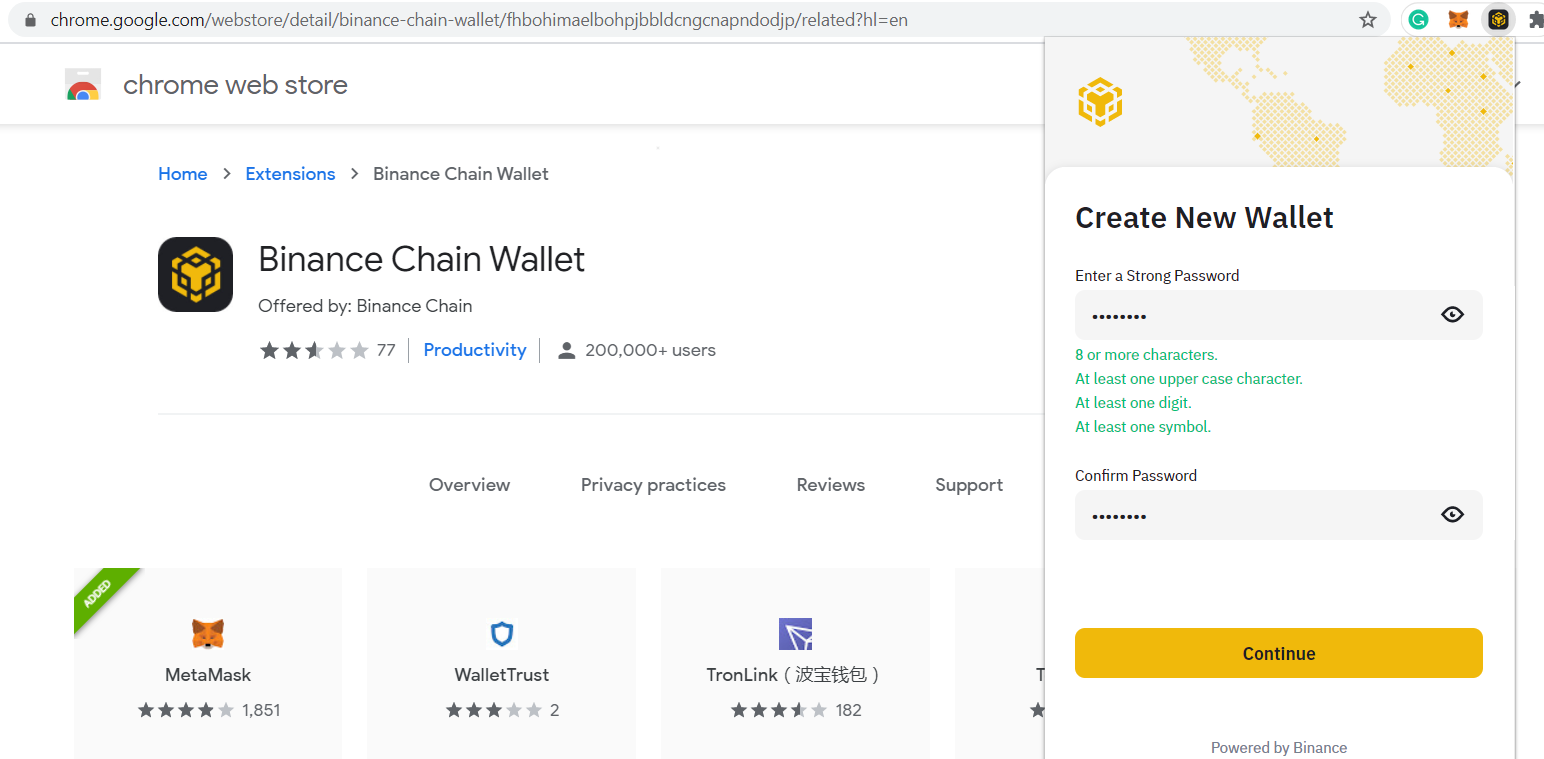
Task: Show confirm password via eye icon
Action: click(x=1452, y=515)
